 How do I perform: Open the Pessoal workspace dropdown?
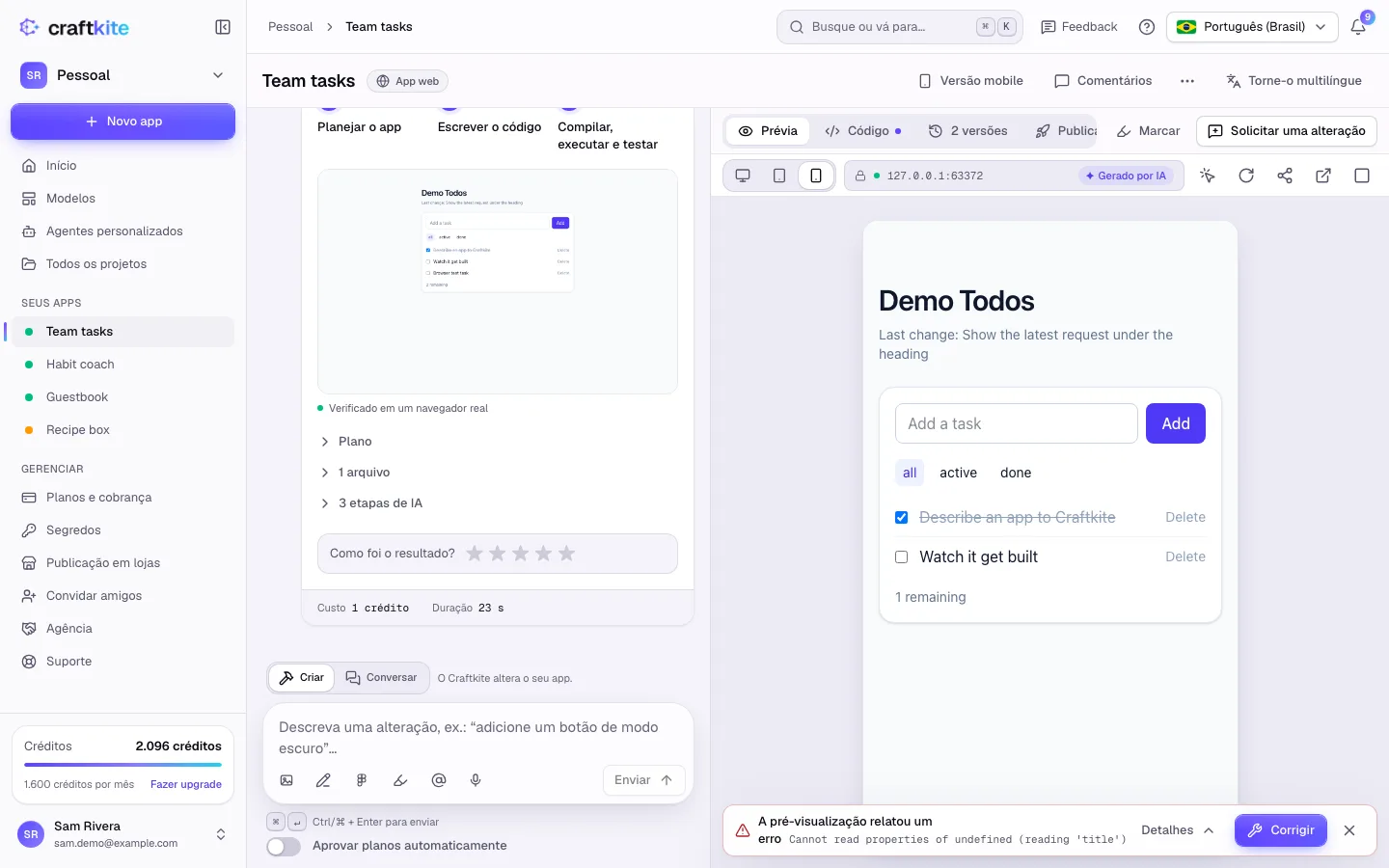(x=123, y=75)
